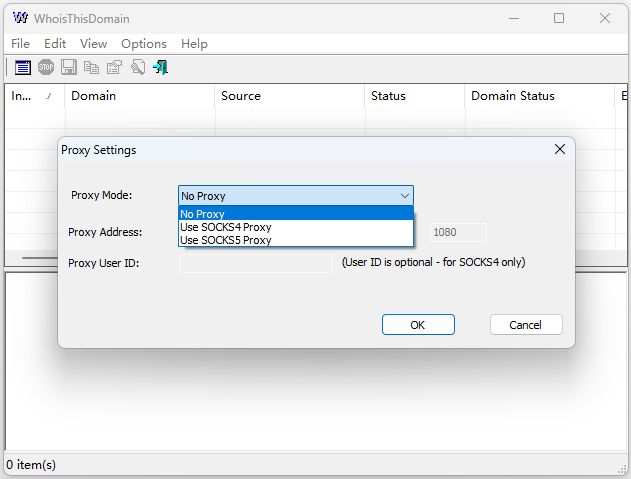Viewport: 631px width, 479px height.
Task: Choose No Proxy in the dropdown list
Action: pyautogui.click(x=296, y=214)
